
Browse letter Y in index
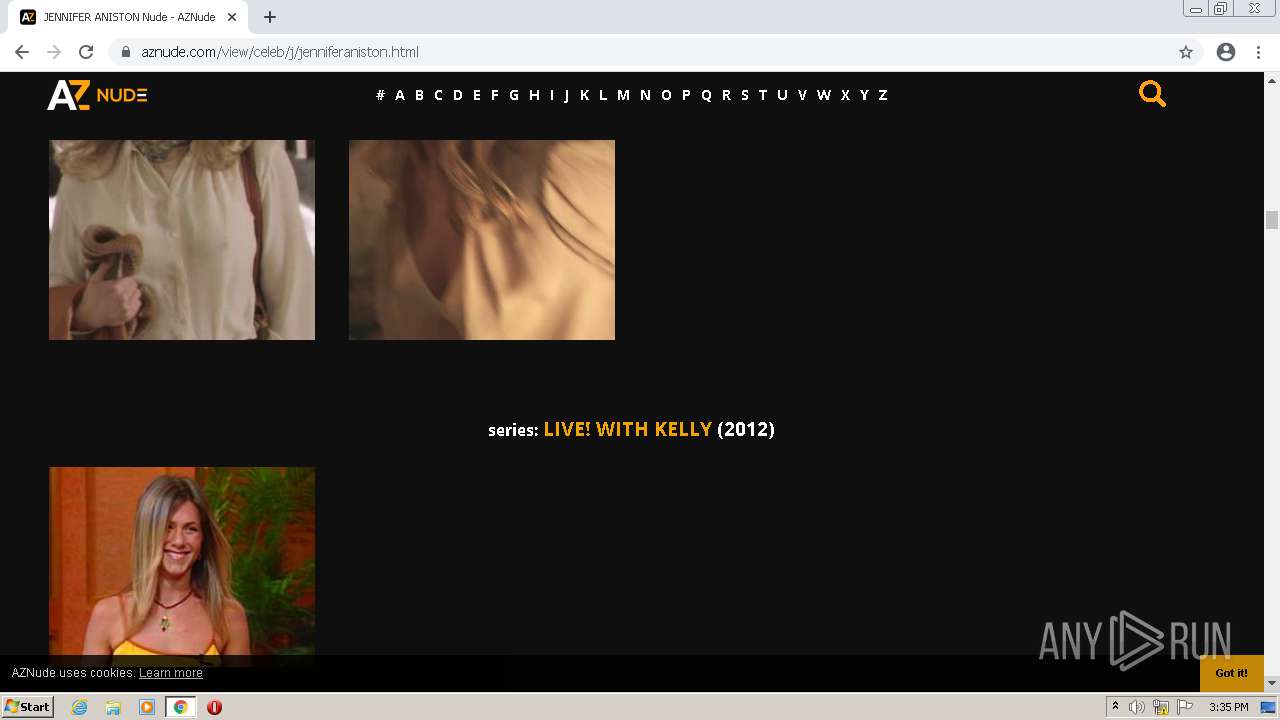pyautogui.click(x=864, y=95)
